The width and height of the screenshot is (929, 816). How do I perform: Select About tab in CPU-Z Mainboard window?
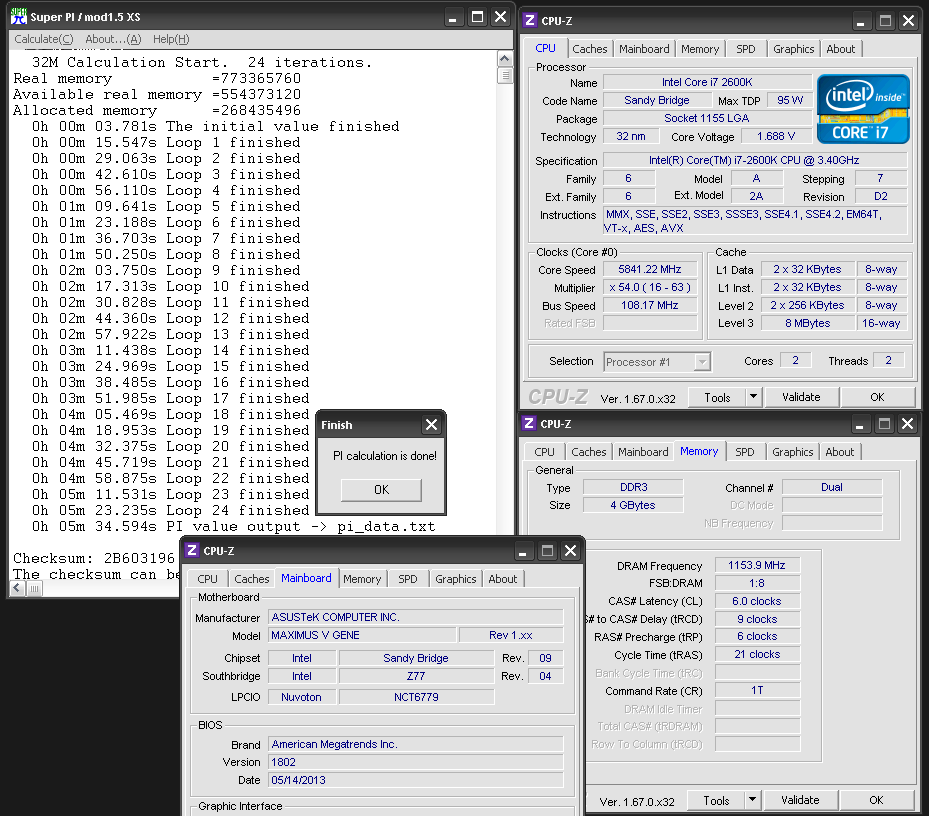(x=502, y=579)
